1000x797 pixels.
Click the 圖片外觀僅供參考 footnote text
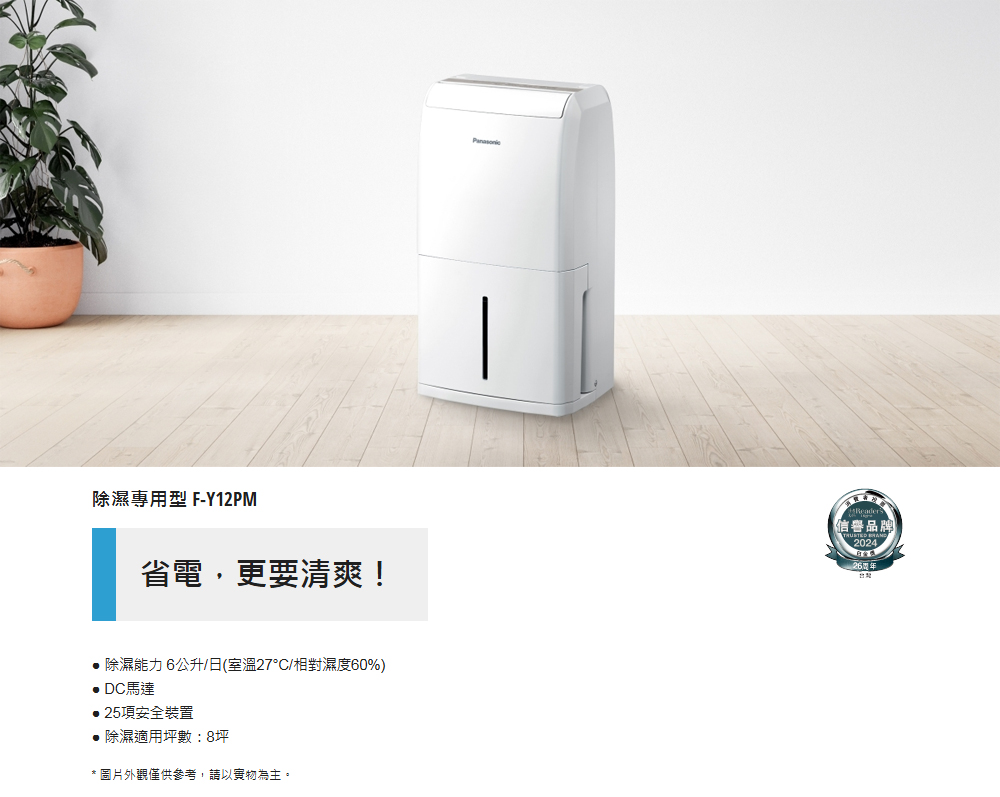(191, 775)
